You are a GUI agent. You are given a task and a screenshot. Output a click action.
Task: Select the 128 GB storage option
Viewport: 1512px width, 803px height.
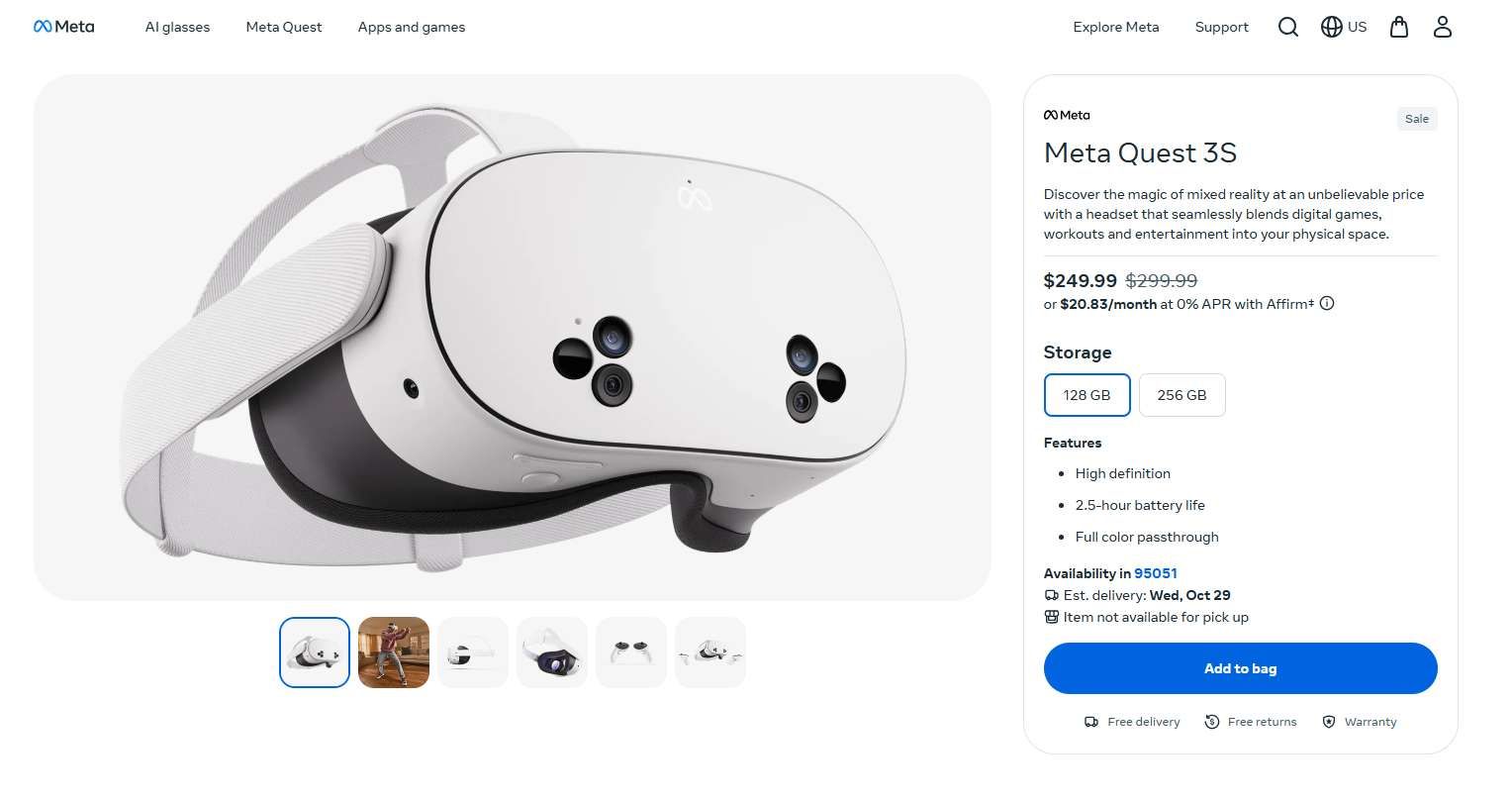pos(1087,395)
